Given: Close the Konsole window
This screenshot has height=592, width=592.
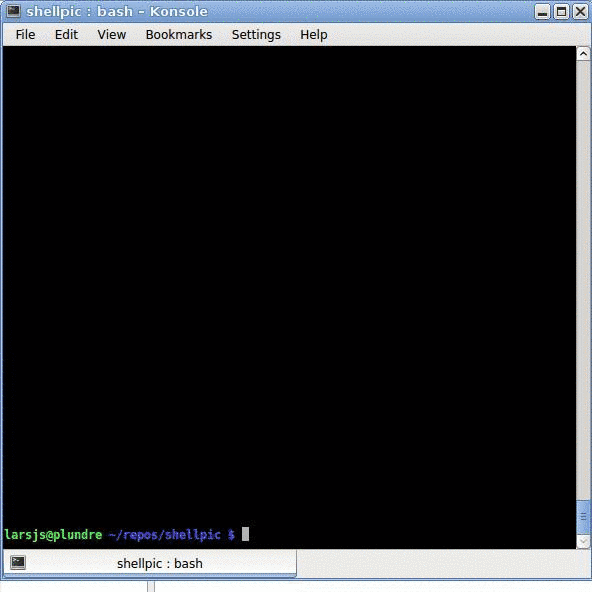Looking at the screenshot, I should 580,12.
